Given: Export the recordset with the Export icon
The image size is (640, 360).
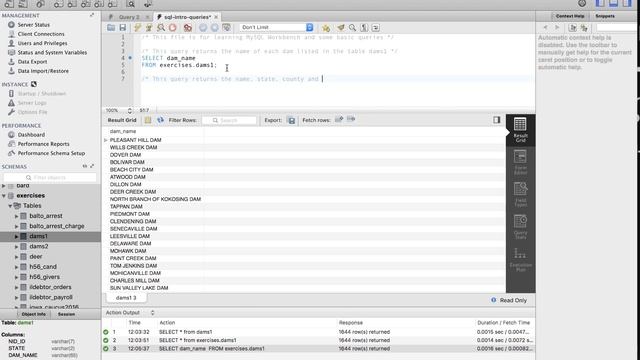Looking at the screenshot, I should (x=291, y=120).
